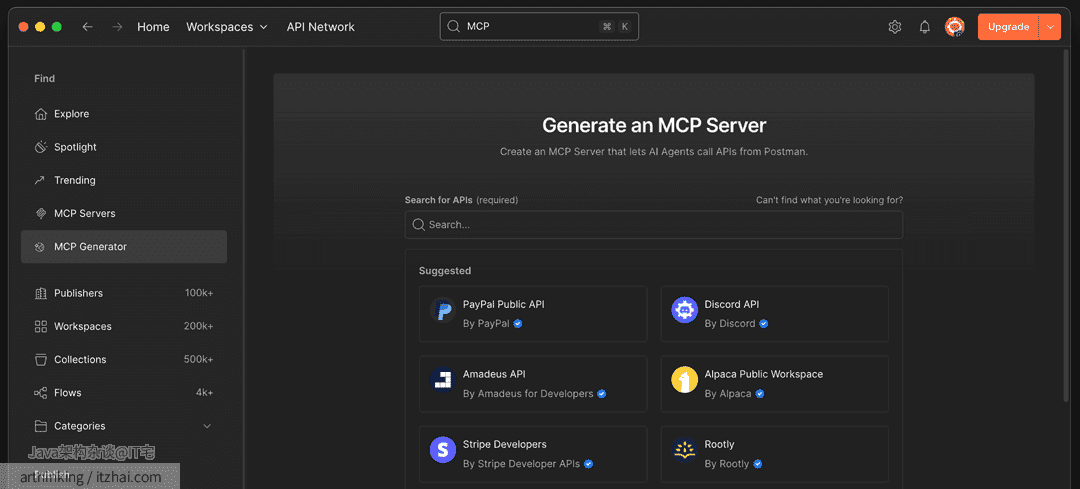Viewport: 1080px width, 489px height.
Task: Click the Workspaces grid icon
Action: [41, 326]
